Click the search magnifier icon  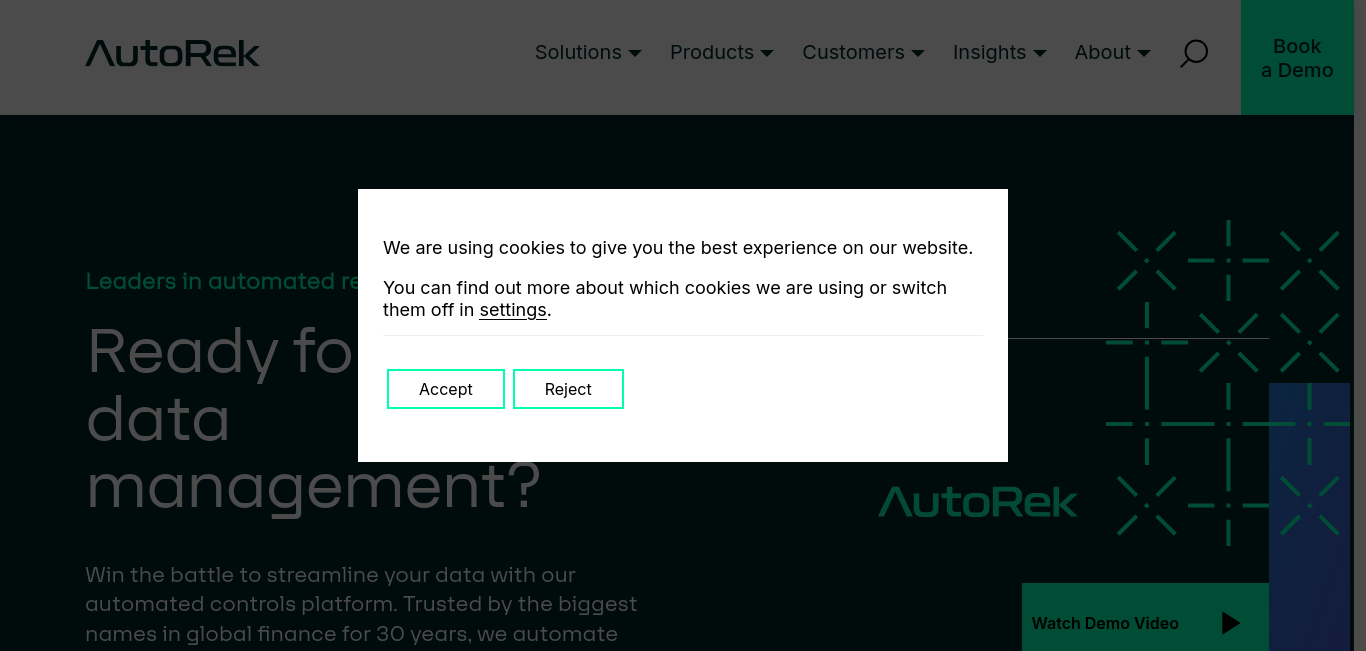point(1194,53)
